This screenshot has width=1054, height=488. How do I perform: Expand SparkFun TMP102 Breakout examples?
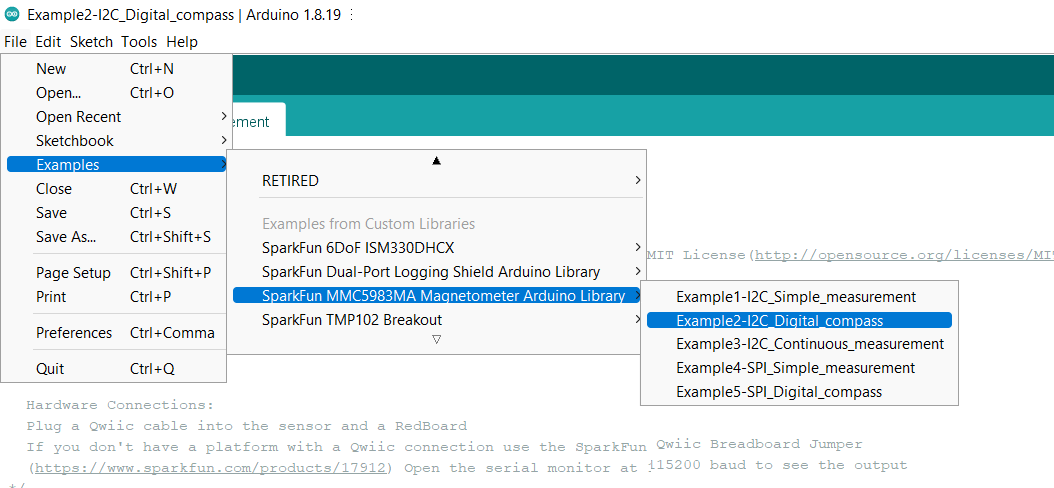(x=438, y=320)
